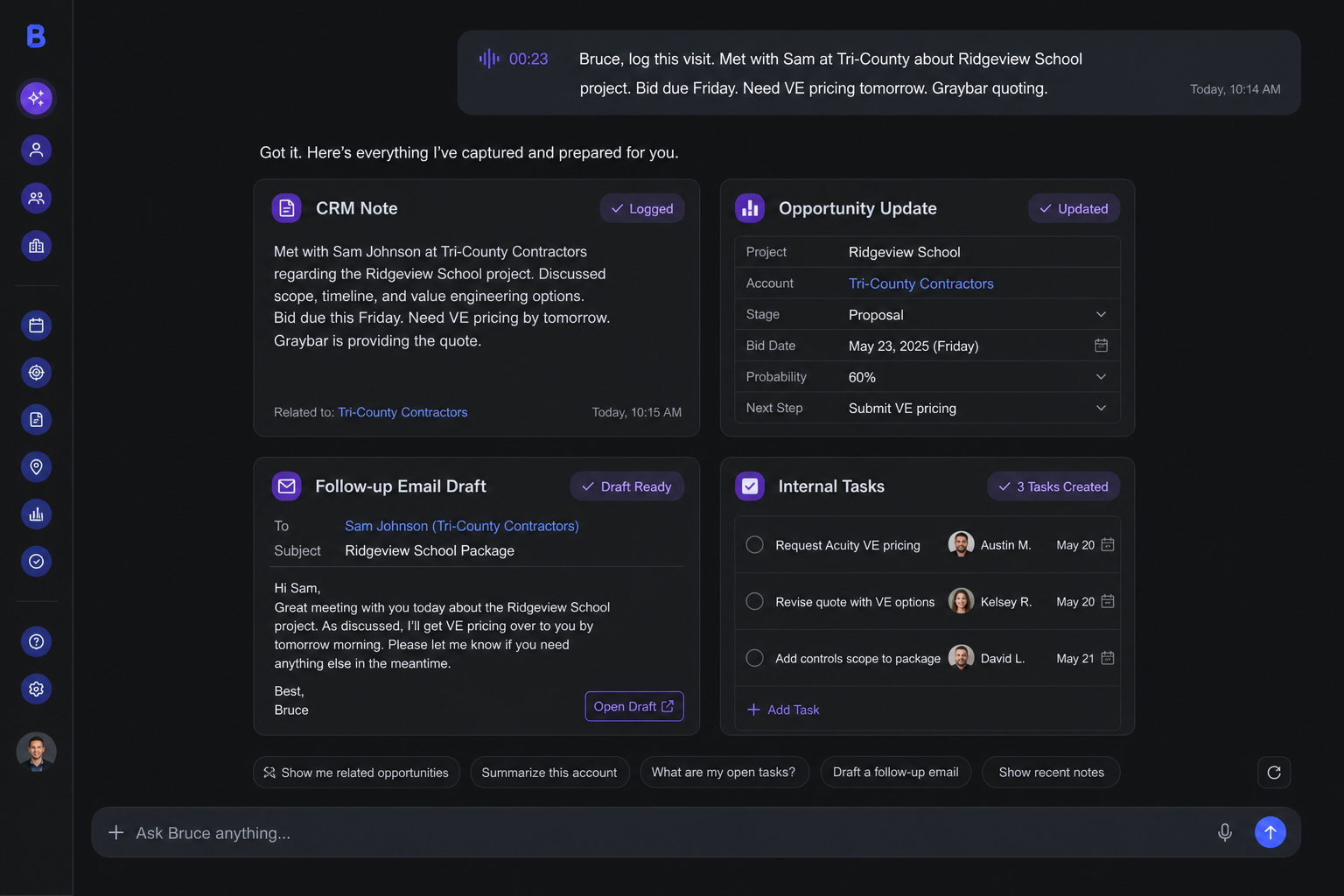
Task: Open the group people icon in sidebar
Action: (36, 198)
